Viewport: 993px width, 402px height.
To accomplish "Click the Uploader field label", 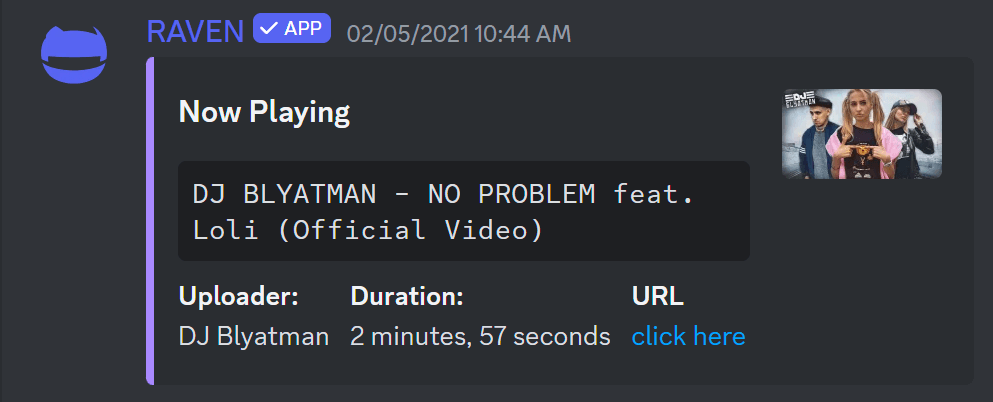I will 238,296.
